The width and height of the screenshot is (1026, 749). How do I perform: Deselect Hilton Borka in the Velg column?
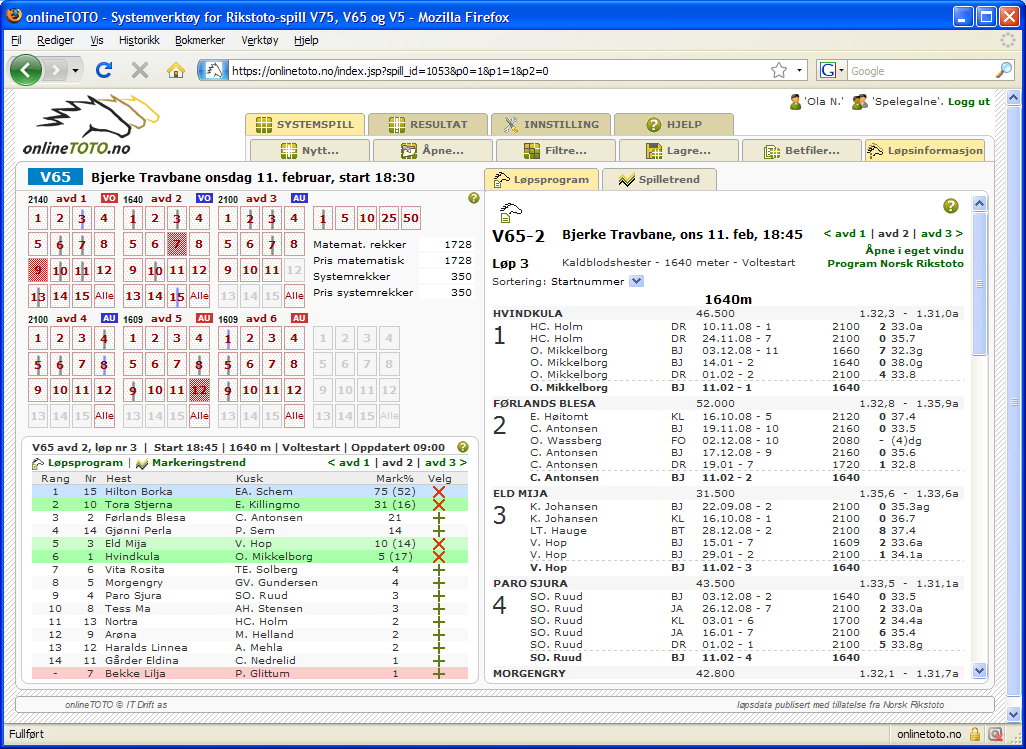tap(439, 492)
